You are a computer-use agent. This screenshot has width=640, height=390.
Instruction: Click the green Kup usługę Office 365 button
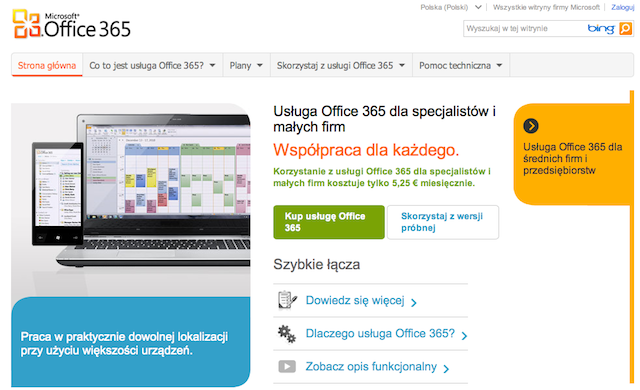coord(329,222)
